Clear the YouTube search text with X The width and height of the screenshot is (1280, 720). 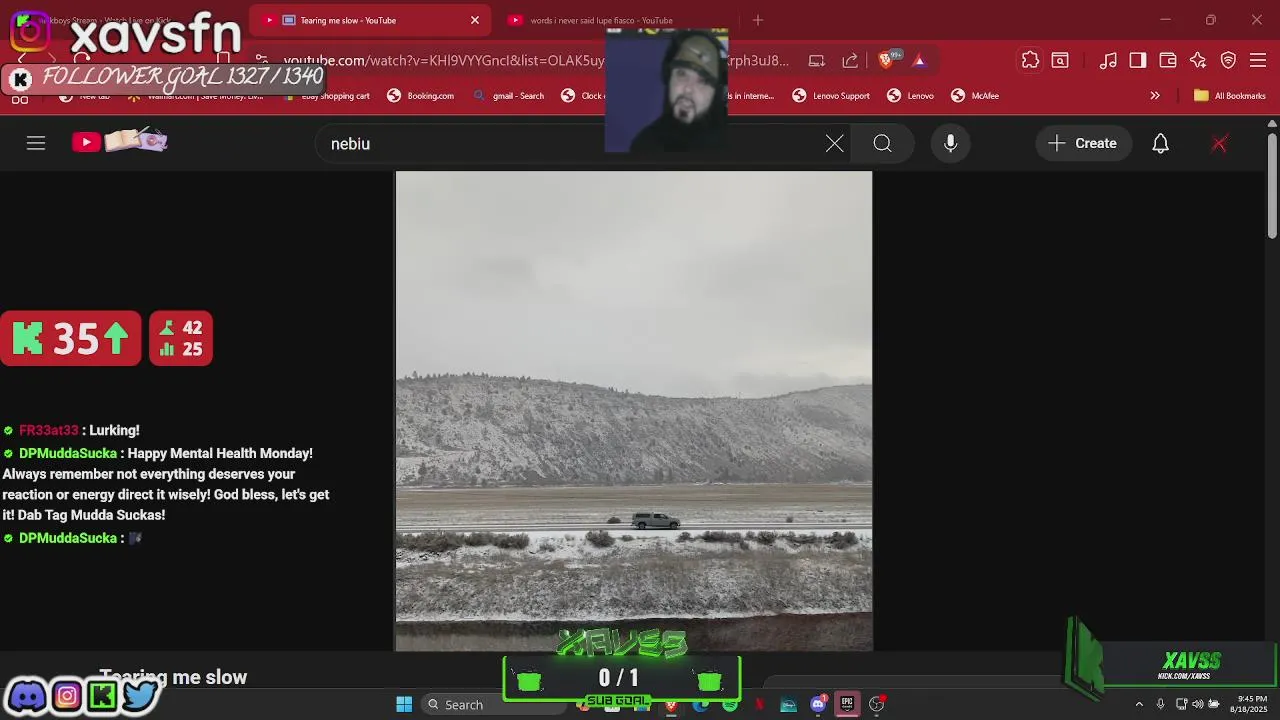point(834,143)
